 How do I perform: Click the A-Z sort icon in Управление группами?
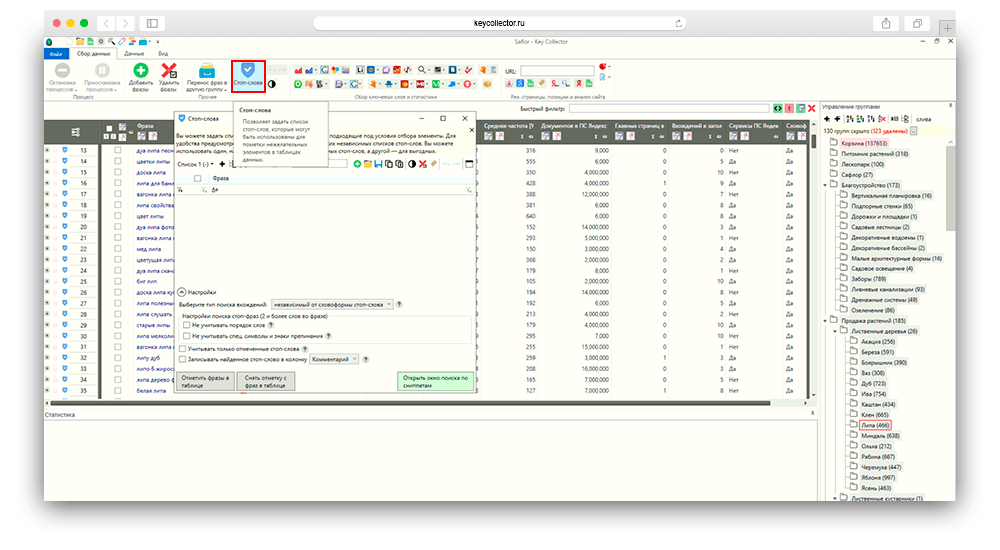click(849, 119)
